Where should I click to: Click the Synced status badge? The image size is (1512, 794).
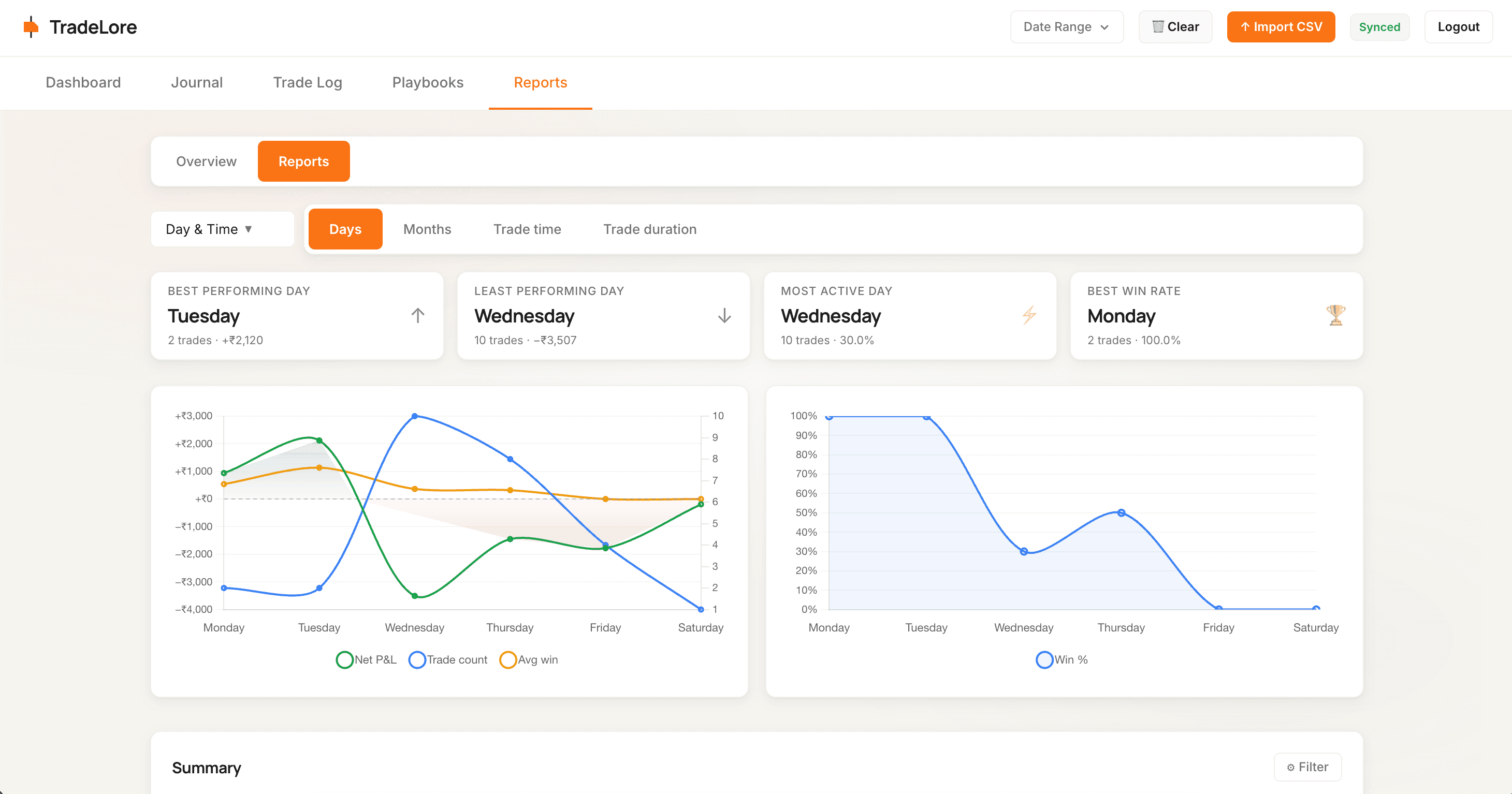(x=1379, y=27)
